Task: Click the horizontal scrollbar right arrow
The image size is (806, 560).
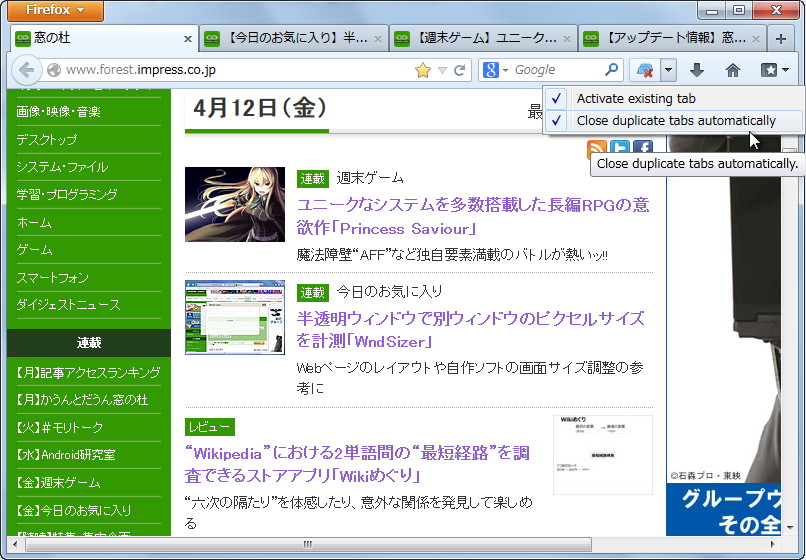Action: [772, 544]
